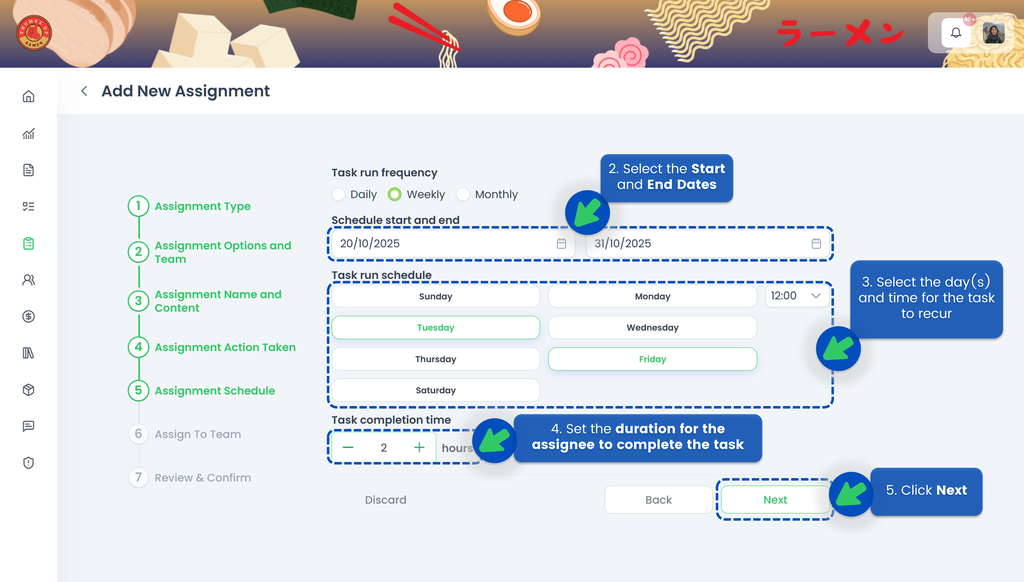Toggle the Tuesday schedule day
The height and width of the screenshot is (582, 1024).
tap(435, 328)
